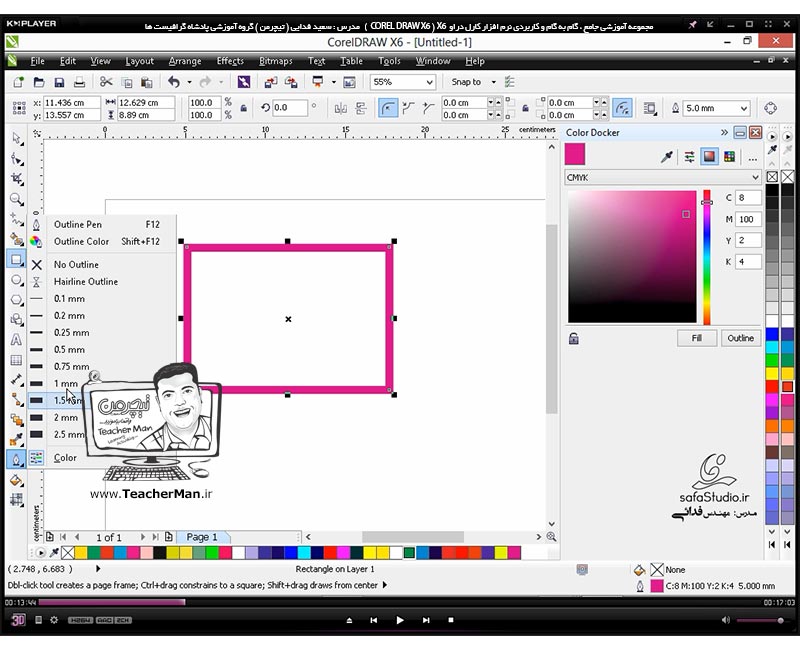Image resolution: width=800 pixels, height=650 pixels.
Task: Select the Outline pen tool in toolbox
Action: click(x=17, y=460)
